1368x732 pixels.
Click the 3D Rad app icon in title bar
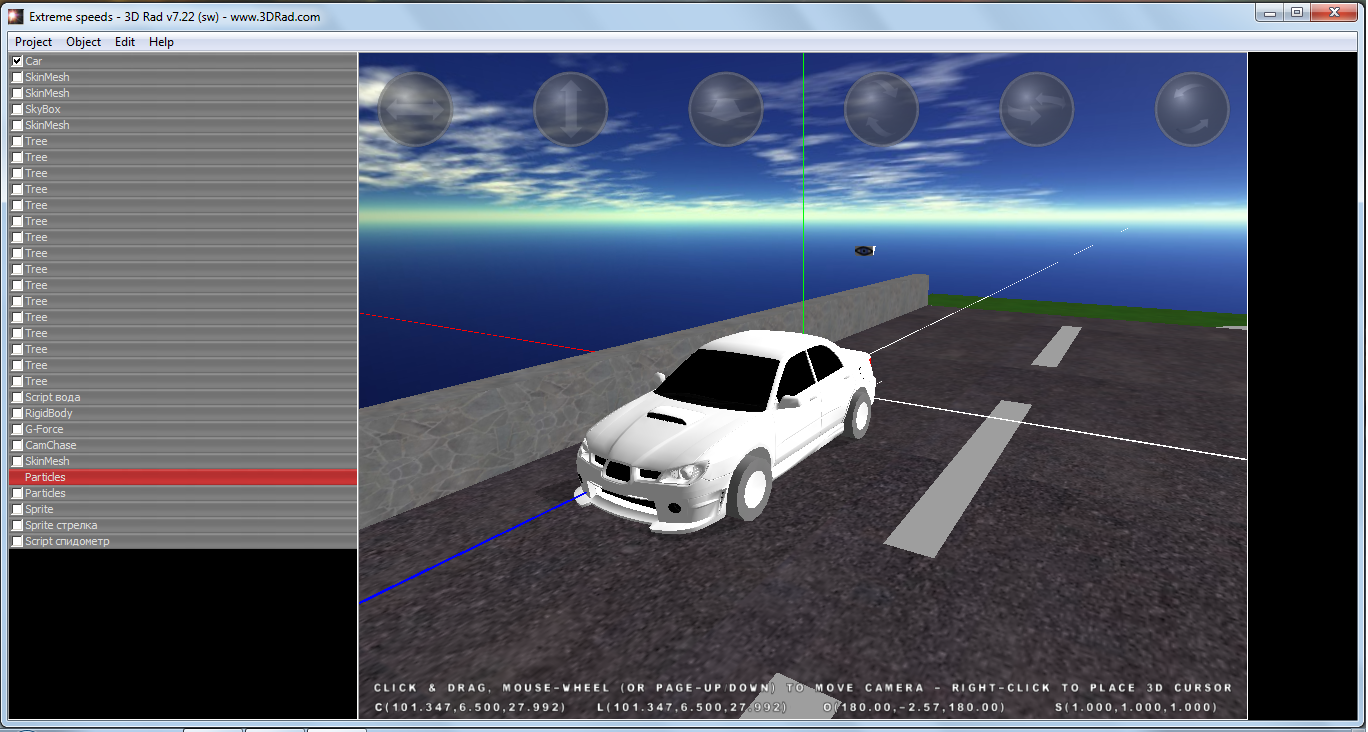click(16, 17)
